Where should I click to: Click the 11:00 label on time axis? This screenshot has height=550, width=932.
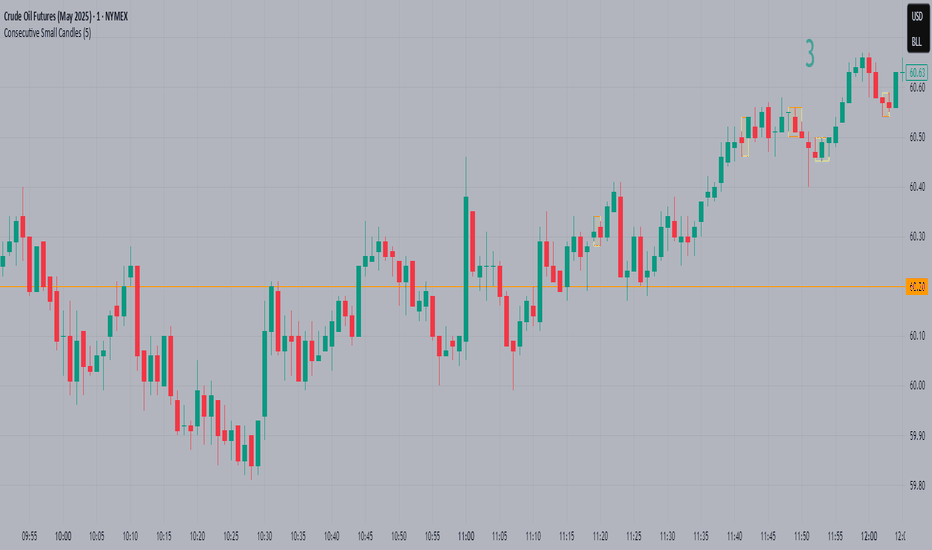tap(466, 536)
